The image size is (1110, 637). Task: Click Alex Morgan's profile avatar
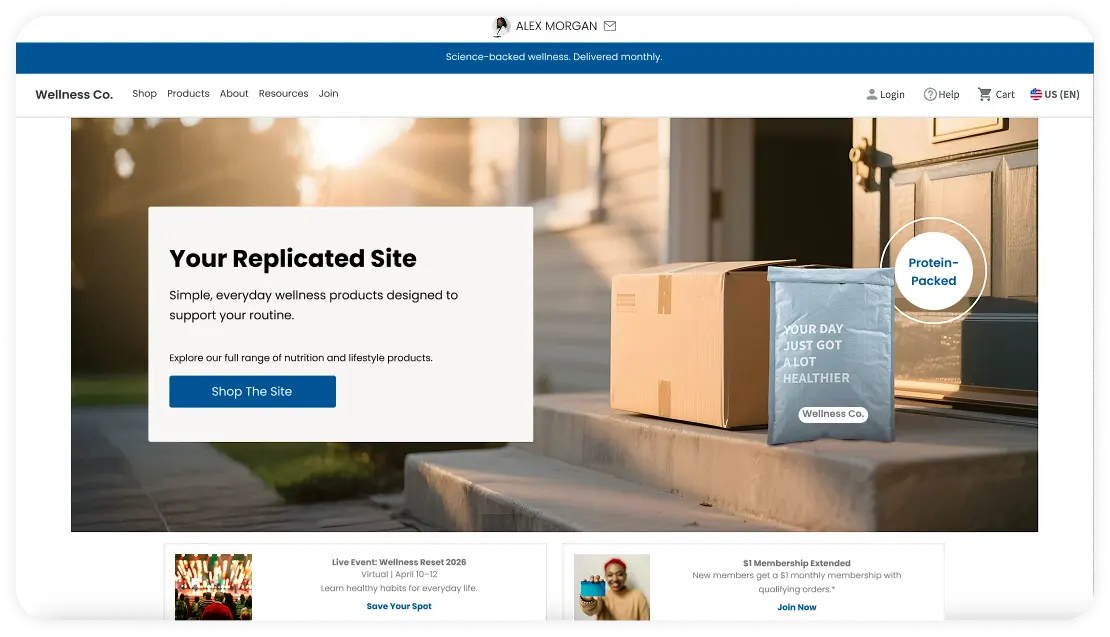[x=502, y=26]
